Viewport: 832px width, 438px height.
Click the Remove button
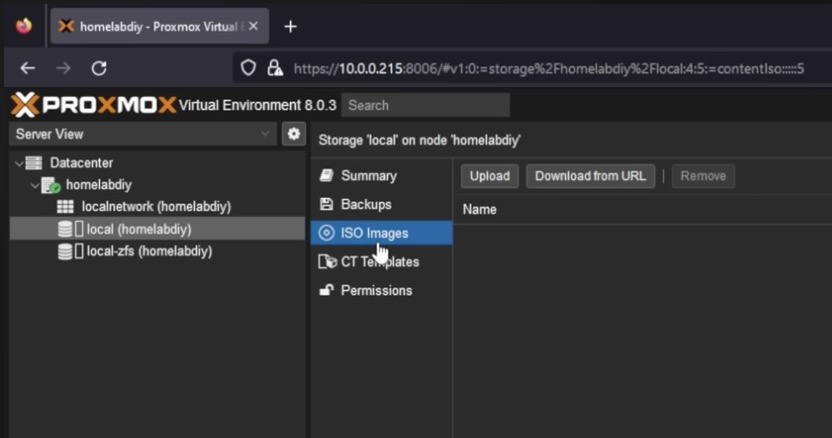coord(703,176)
